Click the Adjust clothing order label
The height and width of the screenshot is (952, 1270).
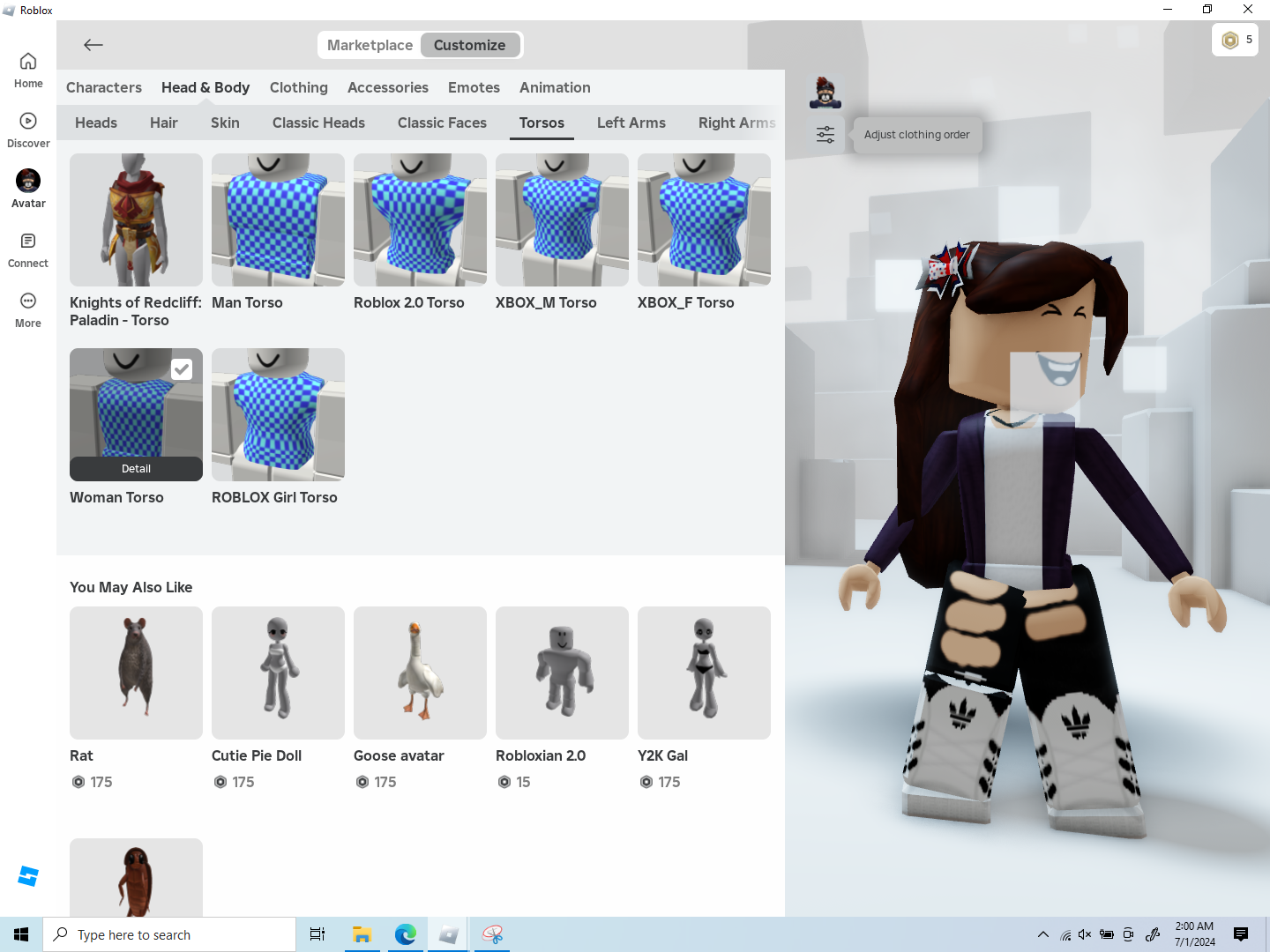pos(917,135)
